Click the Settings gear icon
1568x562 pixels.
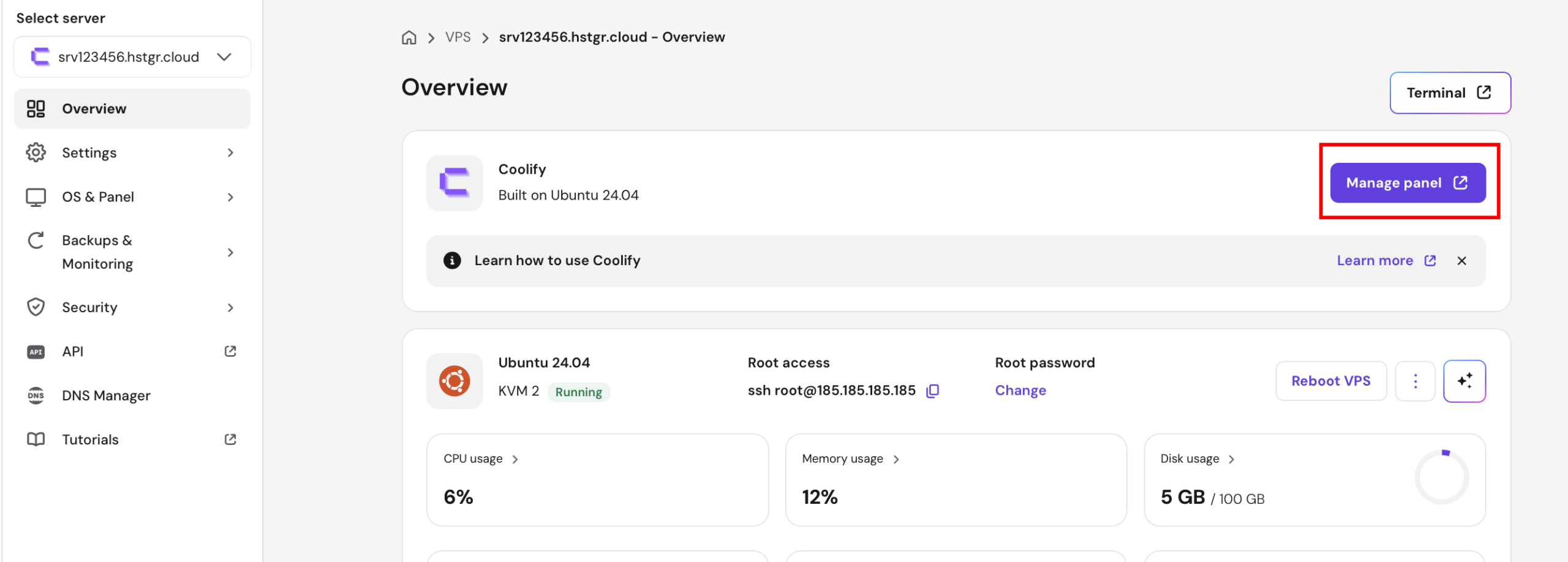[x=36, y=152]
